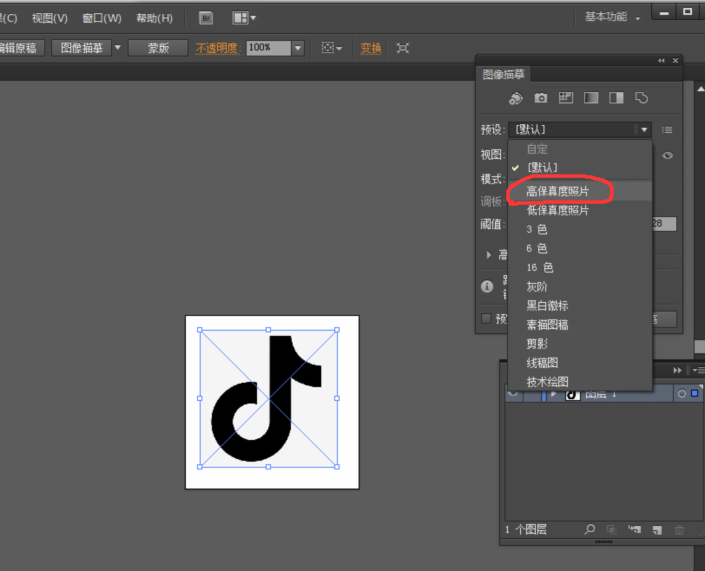
Task: Toggle the view eye icon in Image Trace
Action: [x=667, y=155]
